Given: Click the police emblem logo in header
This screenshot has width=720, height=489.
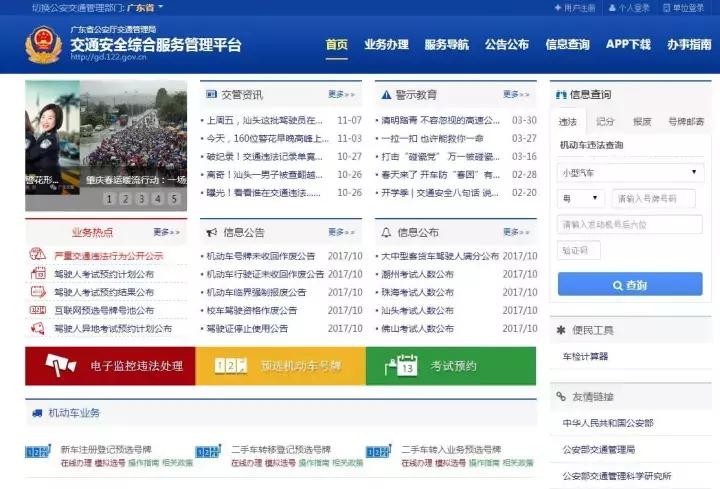Looking at the screenshot, I should tap(44, 45).
